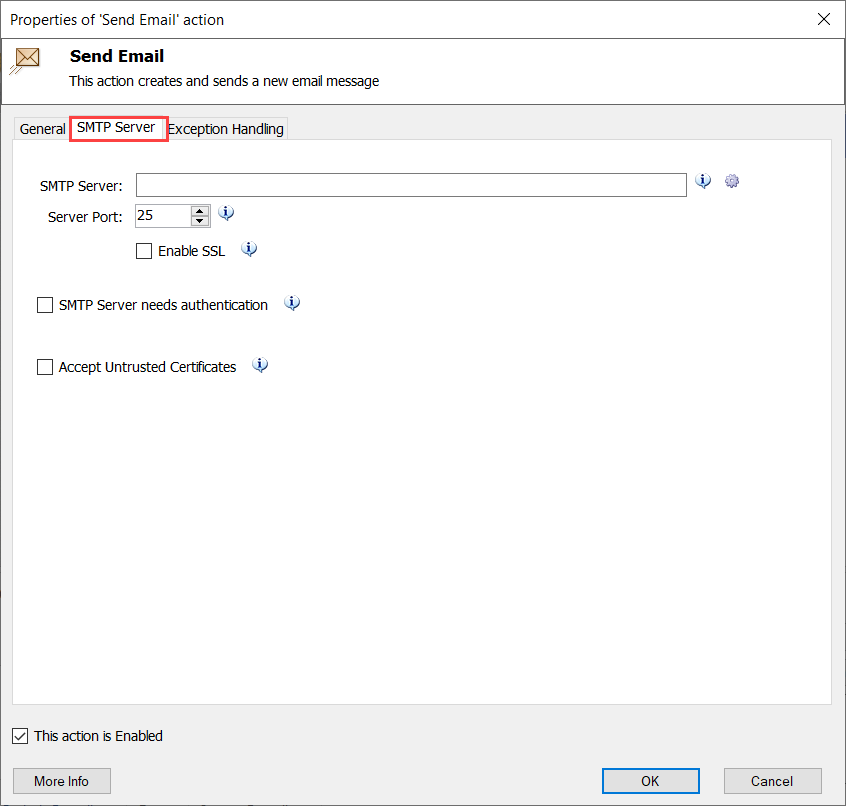Switch to the General tab
Viewport: 846px width, 806px height.
point(42,129)
